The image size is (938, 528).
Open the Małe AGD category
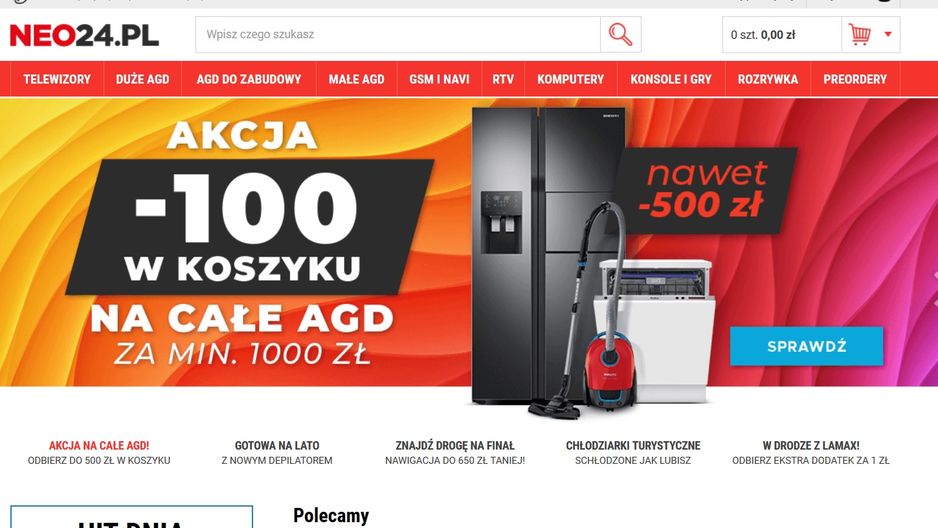[357, 79]
